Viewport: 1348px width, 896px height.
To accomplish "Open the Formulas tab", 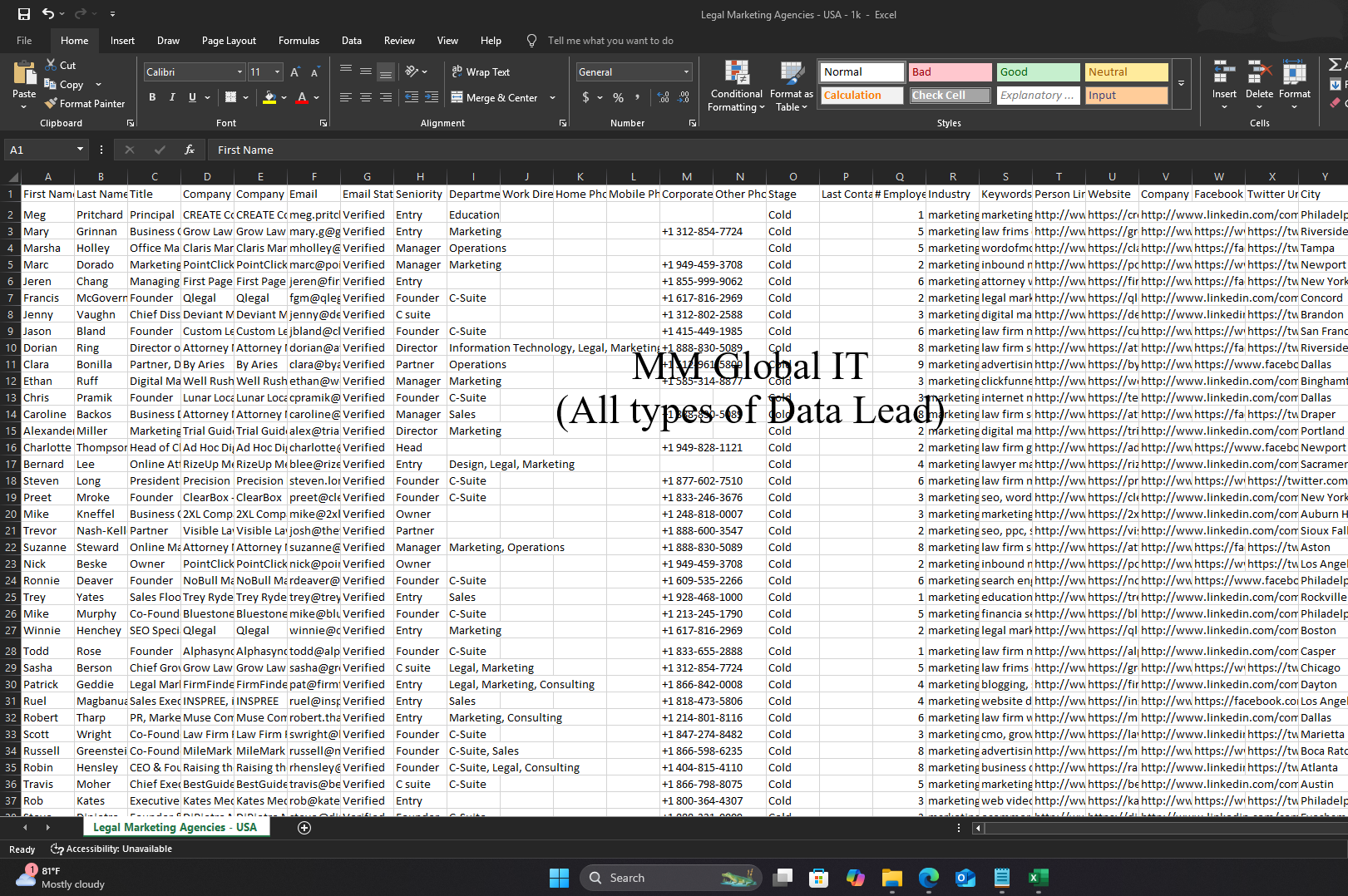I will (299, 40).
